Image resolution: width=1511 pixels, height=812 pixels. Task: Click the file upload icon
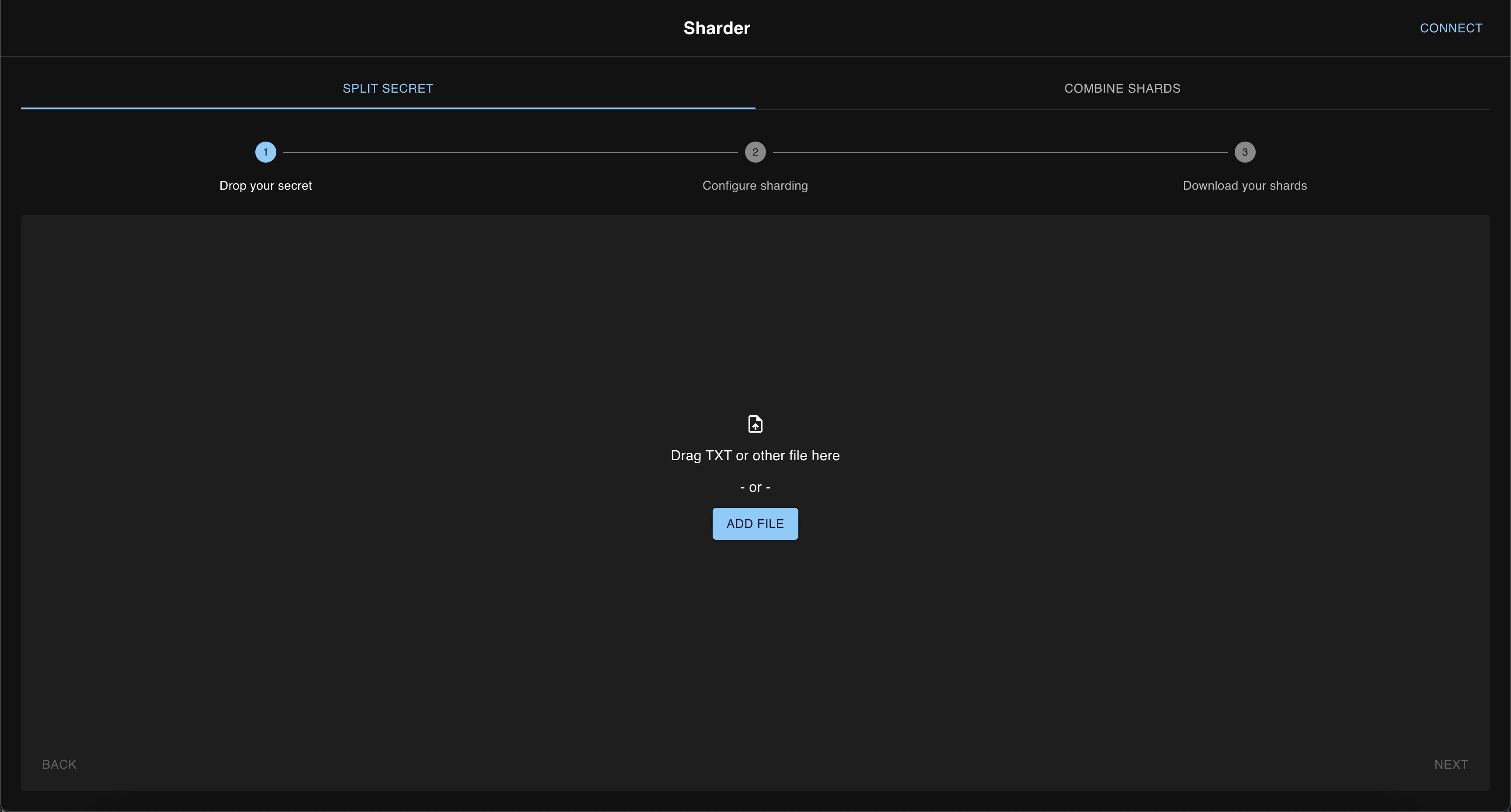[x=755, y=423]
